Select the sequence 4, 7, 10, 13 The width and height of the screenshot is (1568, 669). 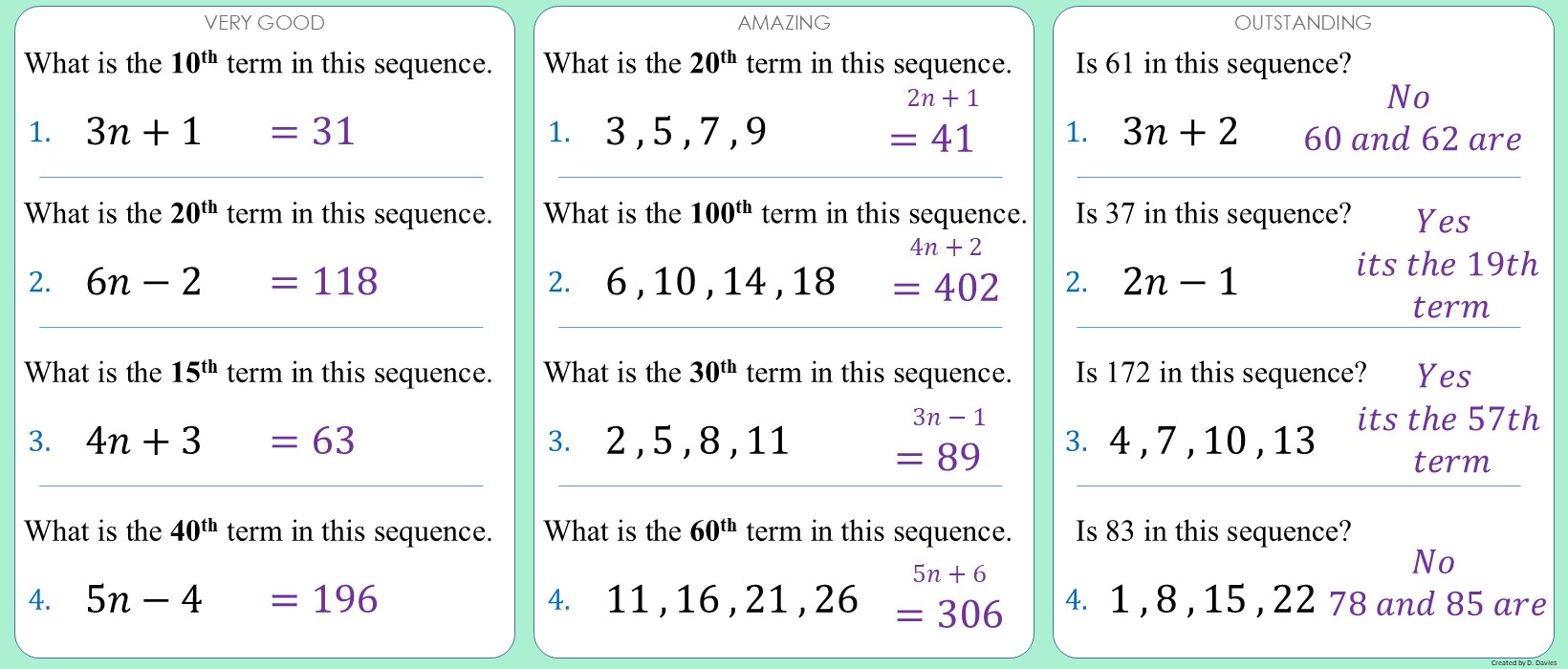point(1212,441)
